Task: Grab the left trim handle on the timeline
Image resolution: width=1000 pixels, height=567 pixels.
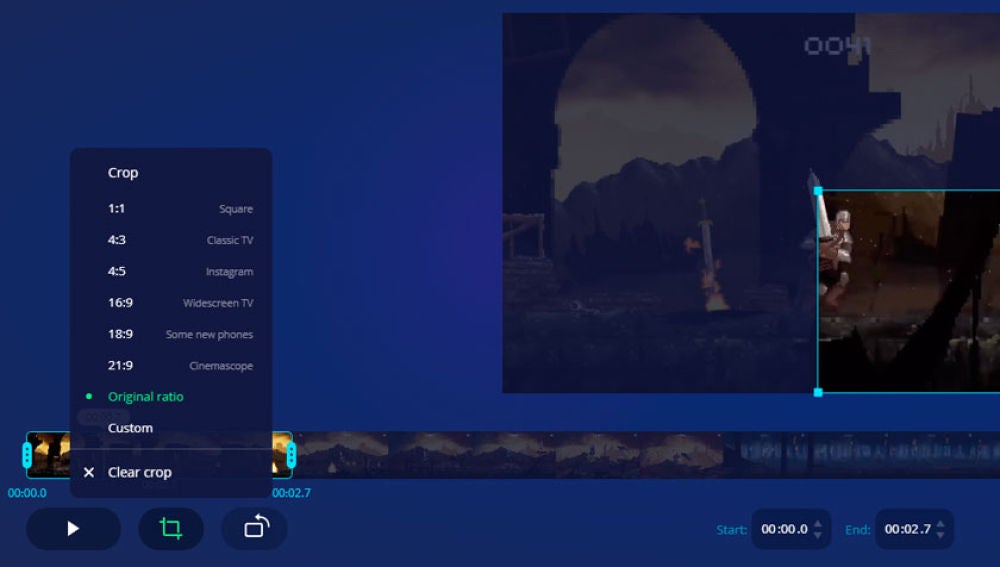Action: click(x=27, y=455)
